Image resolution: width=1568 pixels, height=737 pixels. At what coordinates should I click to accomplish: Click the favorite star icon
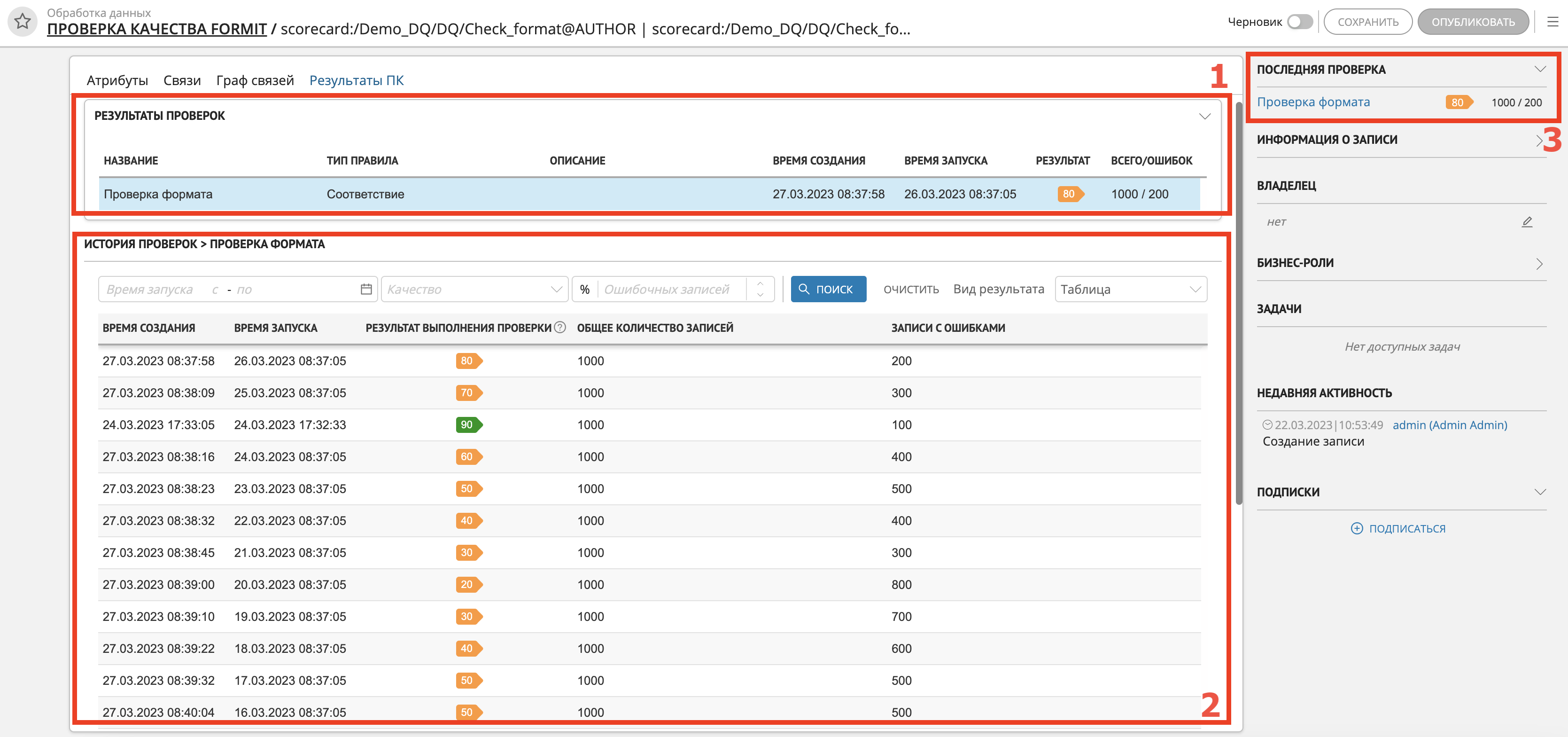(23, 22)
